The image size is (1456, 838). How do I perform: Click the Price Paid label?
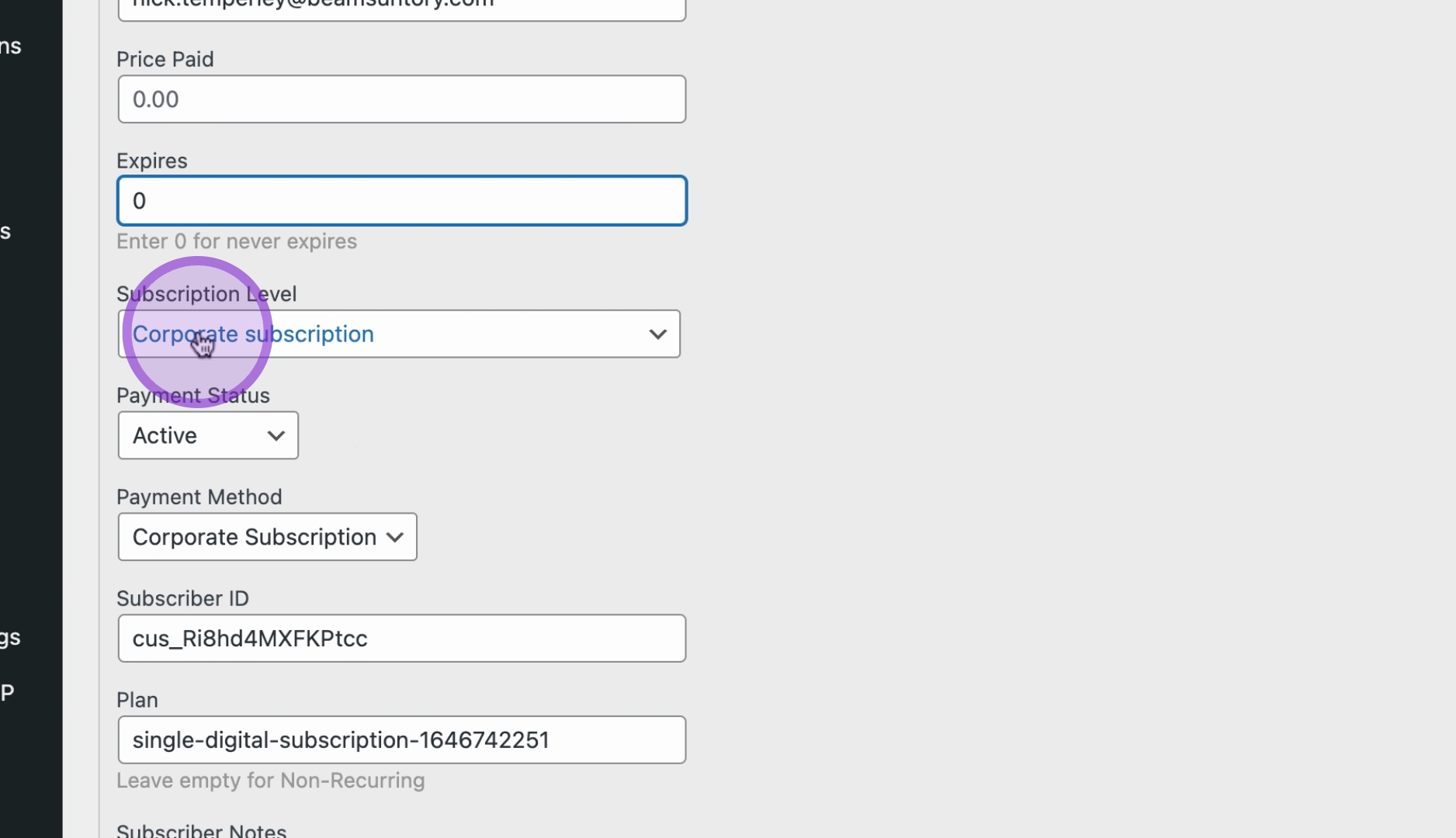[165, 59]
